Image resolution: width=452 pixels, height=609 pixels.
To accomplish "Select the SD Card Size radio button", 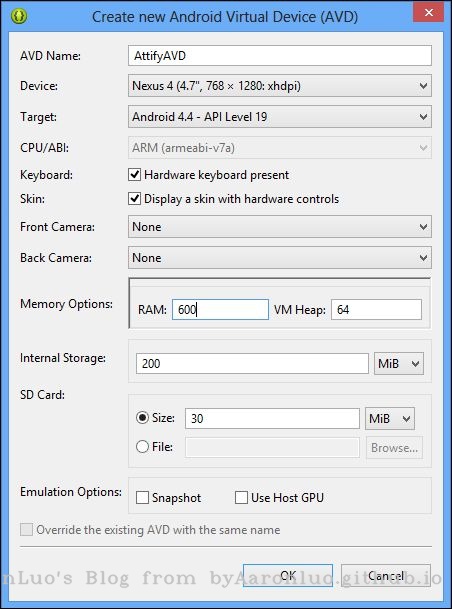I will pyautogui.click(x=143, y=418).
